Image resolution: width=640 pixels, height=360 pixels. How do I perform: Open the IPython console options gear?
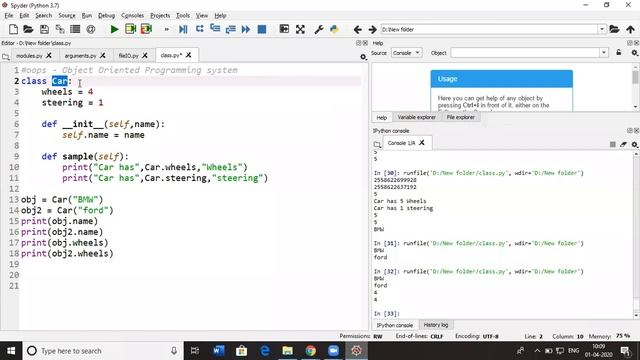point(635,144)
